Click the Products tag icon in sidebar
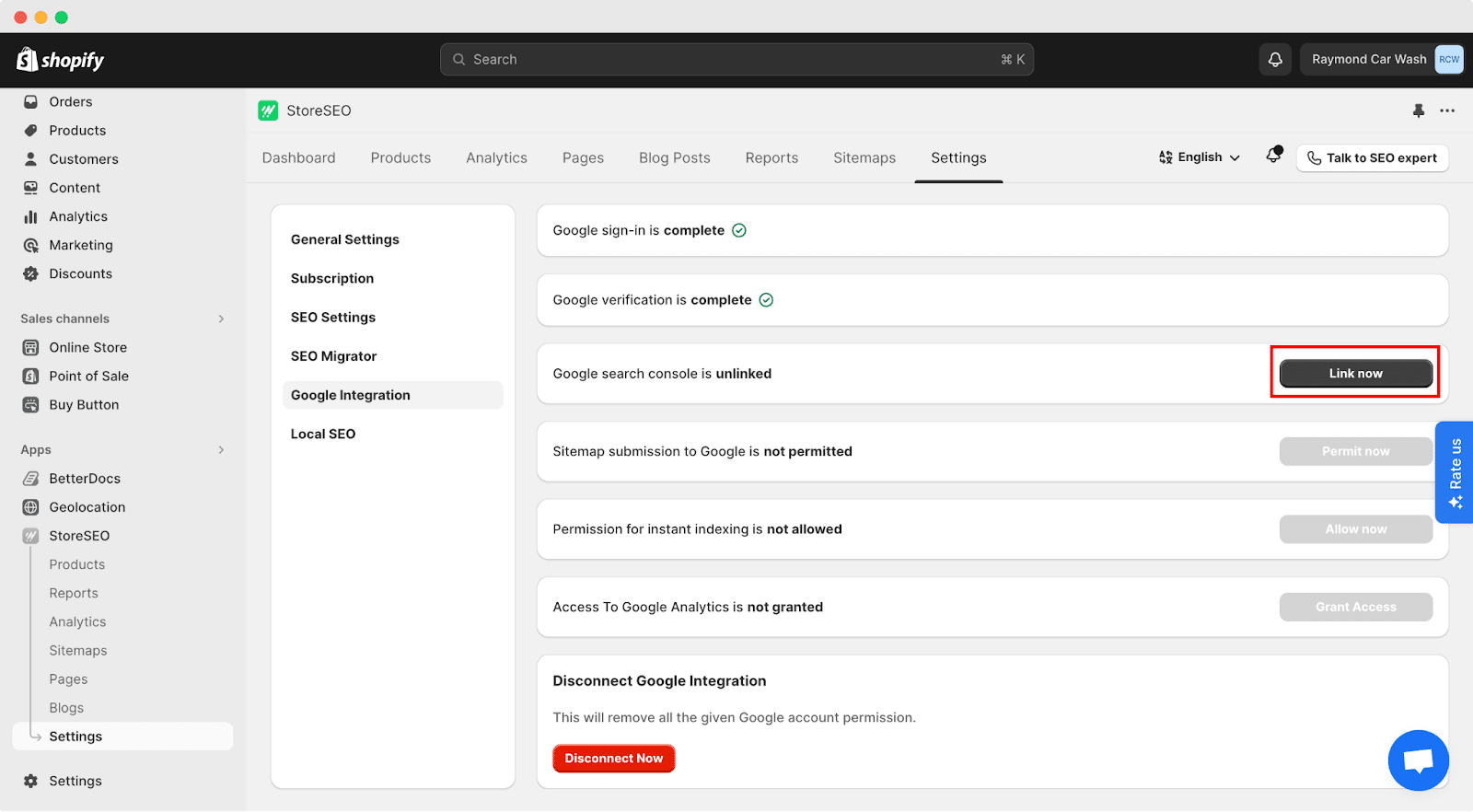 tap(30, 130)
